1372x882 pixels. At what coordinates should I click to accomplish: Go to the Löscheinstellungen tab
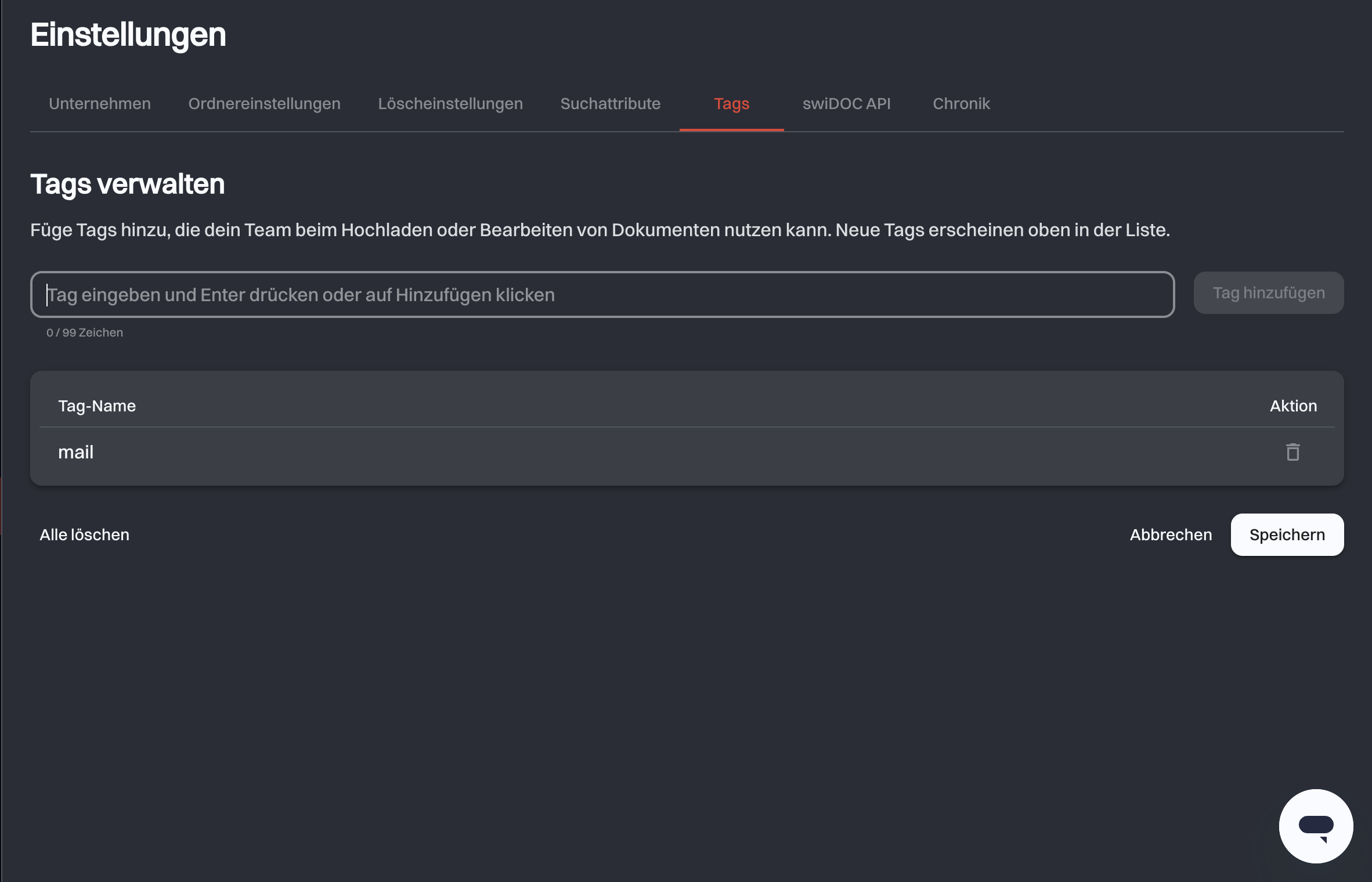(x=450, y=104)
